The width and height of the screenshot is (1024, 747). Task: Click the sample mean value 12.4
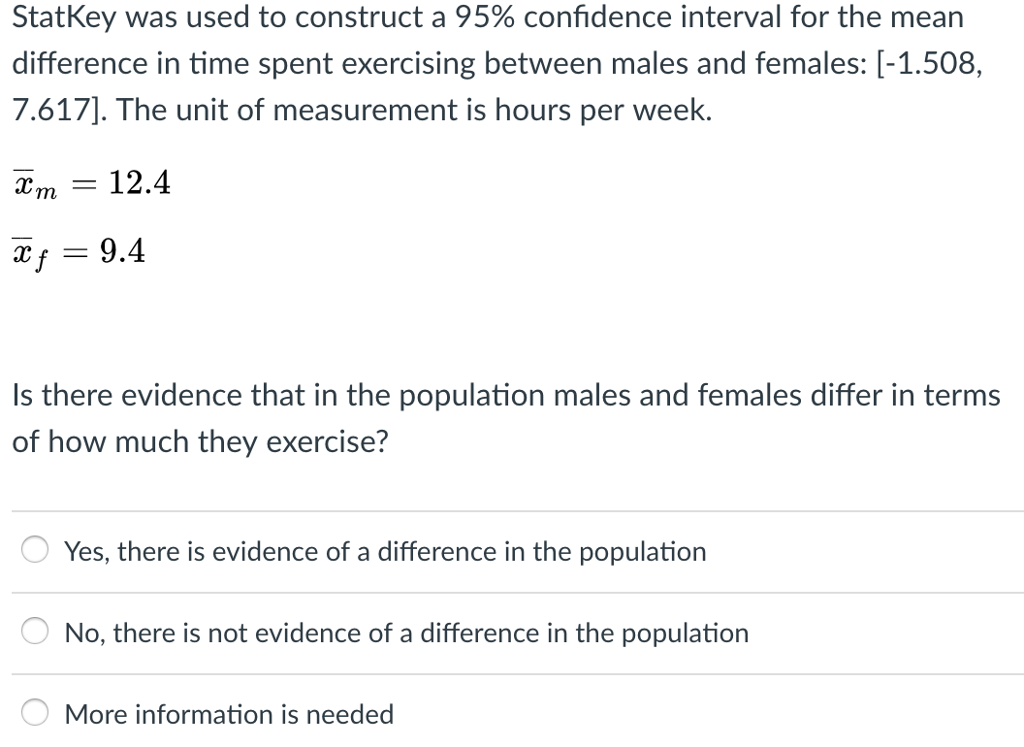[139, 182]
